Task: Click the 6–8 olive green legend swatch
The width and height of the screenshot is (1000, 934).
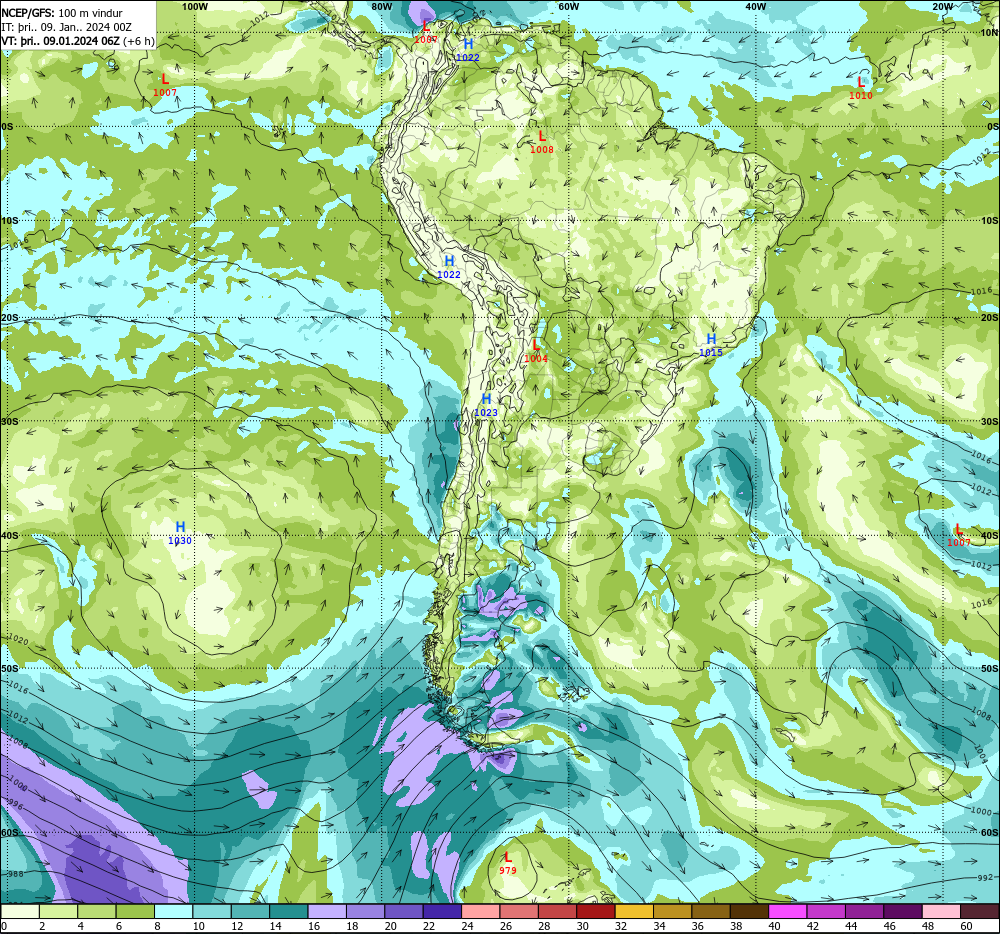Action: point(135,912)
